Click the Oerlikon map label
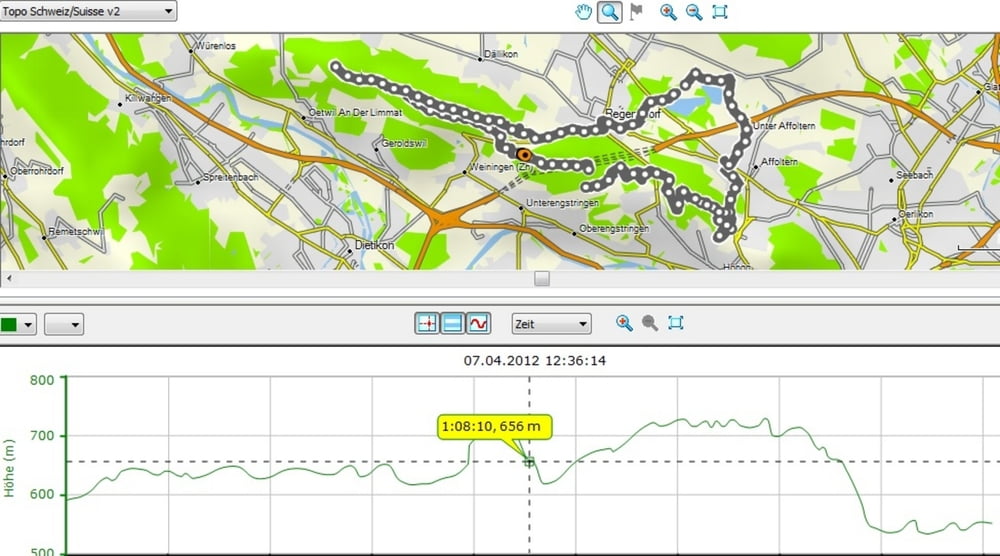The height and width of the screenshot is (556, 1000). click(x=915, y=214)
